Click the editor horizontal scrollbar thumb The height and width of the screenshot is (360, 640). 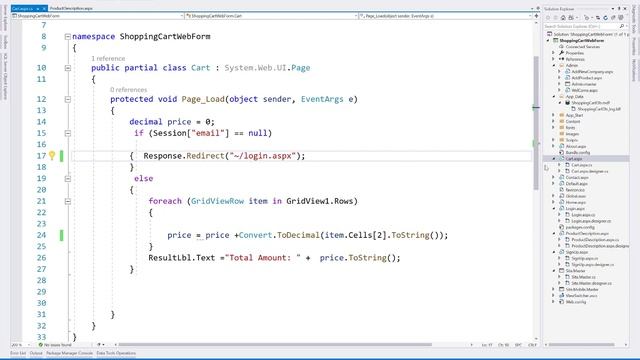[275, 345]
